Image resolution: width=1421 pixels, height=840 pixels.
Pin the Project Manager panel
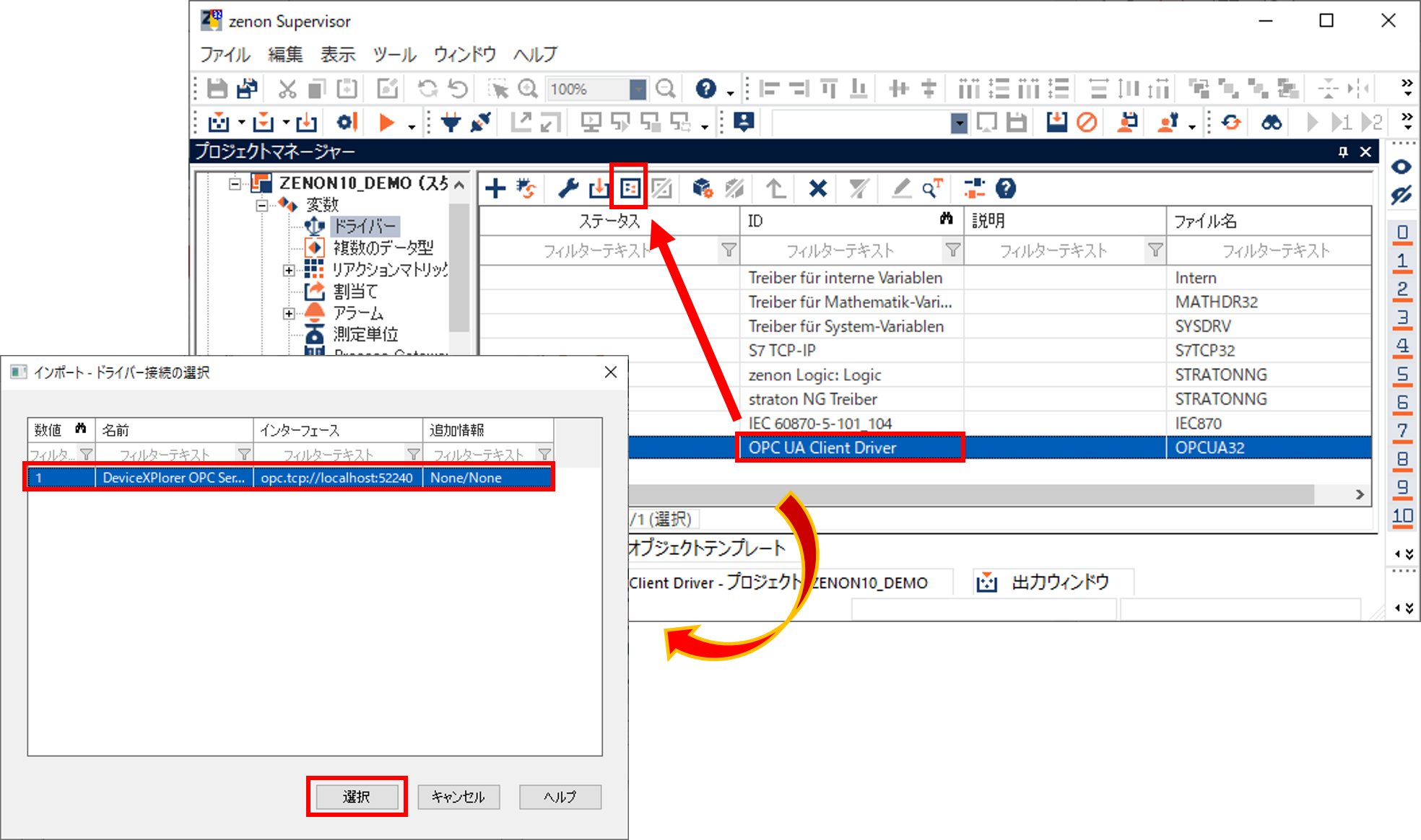(1343, 152)
